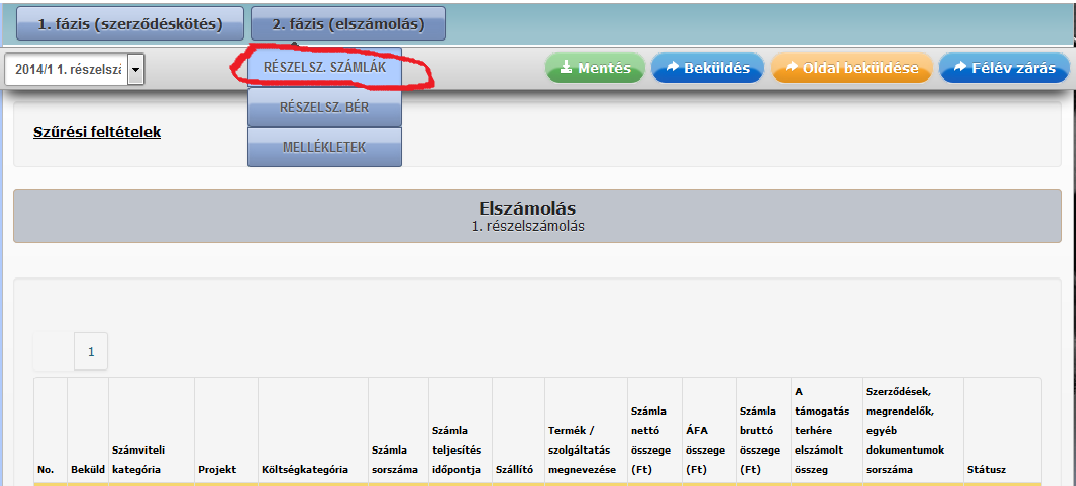Click the Projekt column header
The image size is (1076, 486).
226,432
